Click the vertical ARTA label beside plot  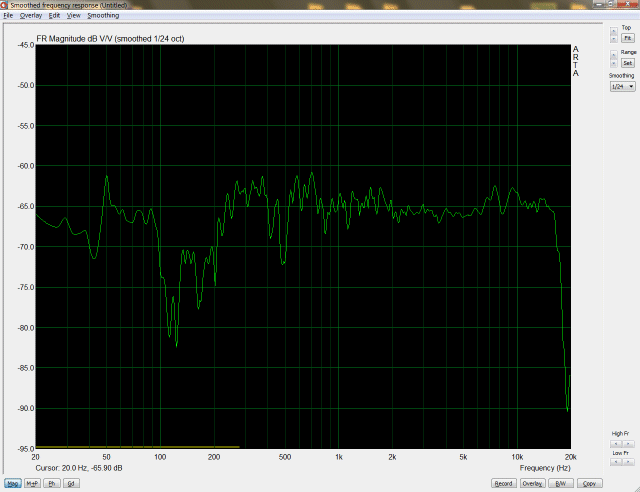coord(576,61)
